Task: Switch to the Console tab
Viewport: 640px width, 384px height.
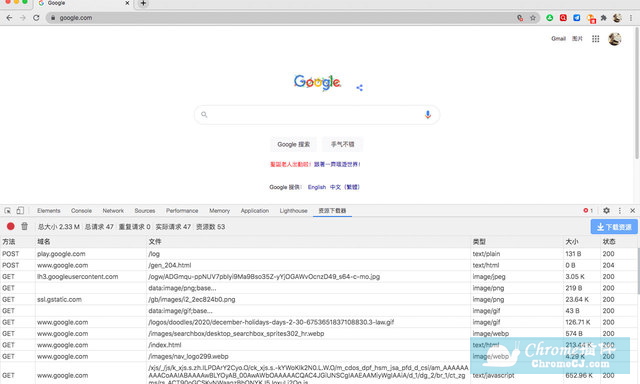Action: click(81, 211)
